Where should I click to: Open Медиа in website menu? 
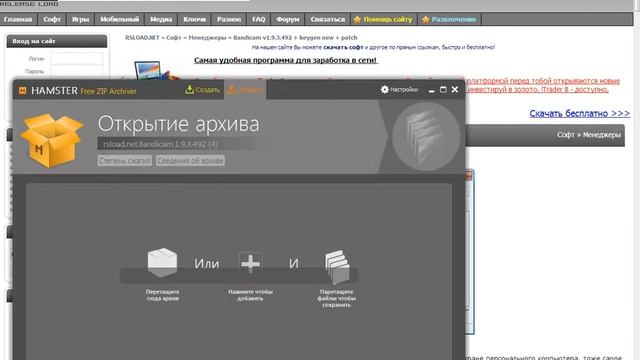[161, 19]
